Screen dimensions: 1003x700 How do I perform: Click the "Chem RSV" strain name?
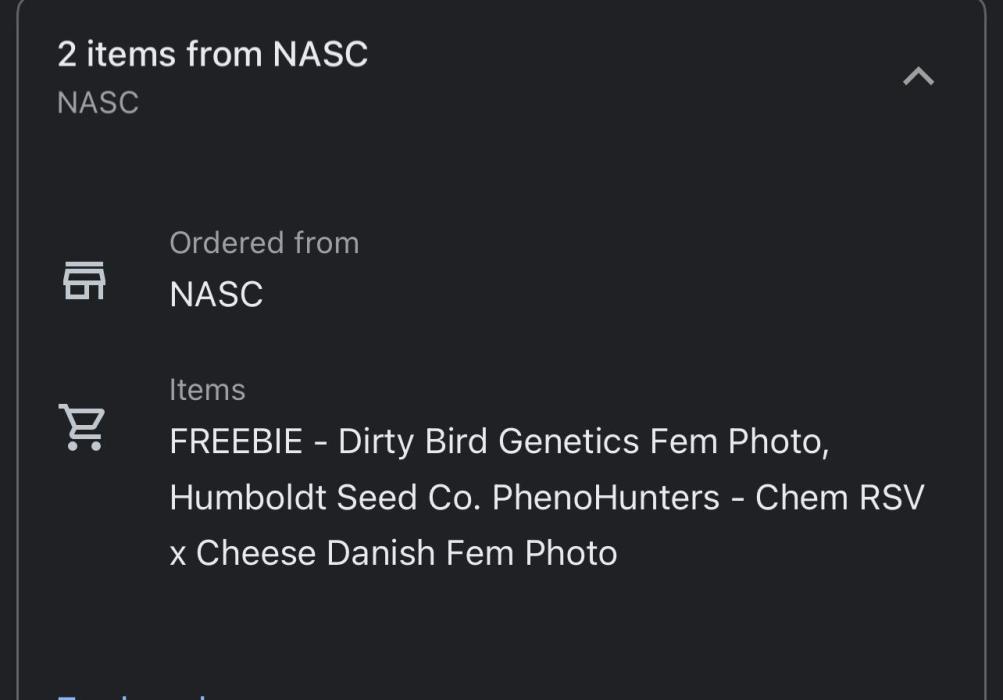pos(840,498)
